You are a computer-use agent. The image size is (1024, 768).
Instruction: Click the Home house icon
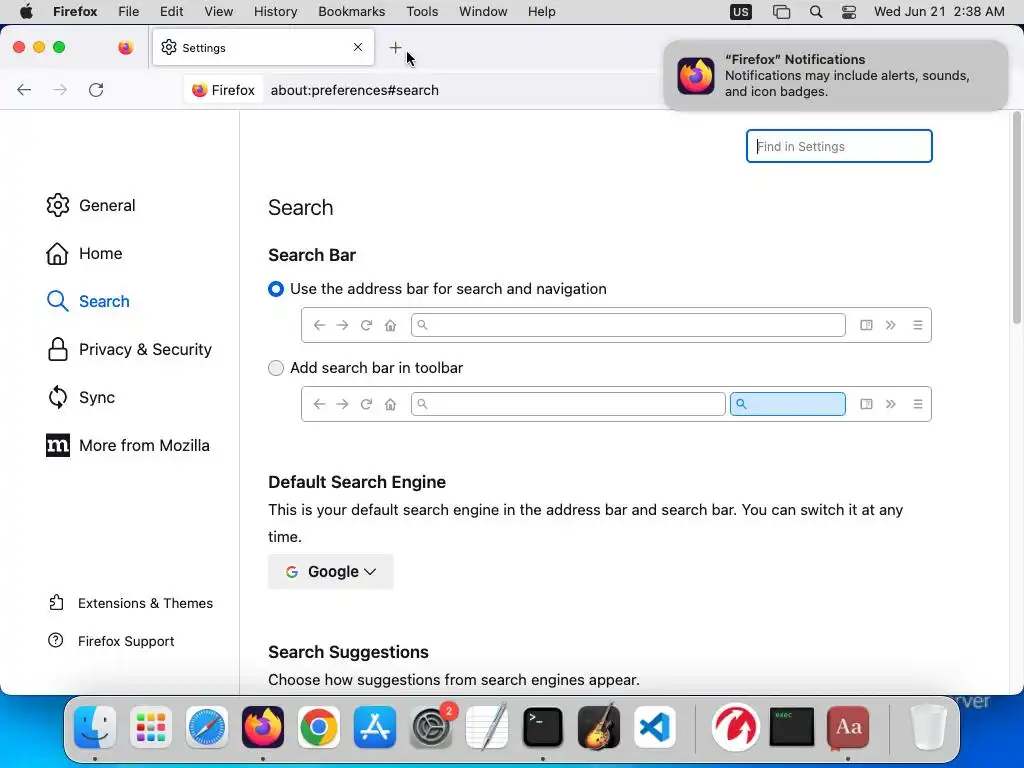coord(57,253)
